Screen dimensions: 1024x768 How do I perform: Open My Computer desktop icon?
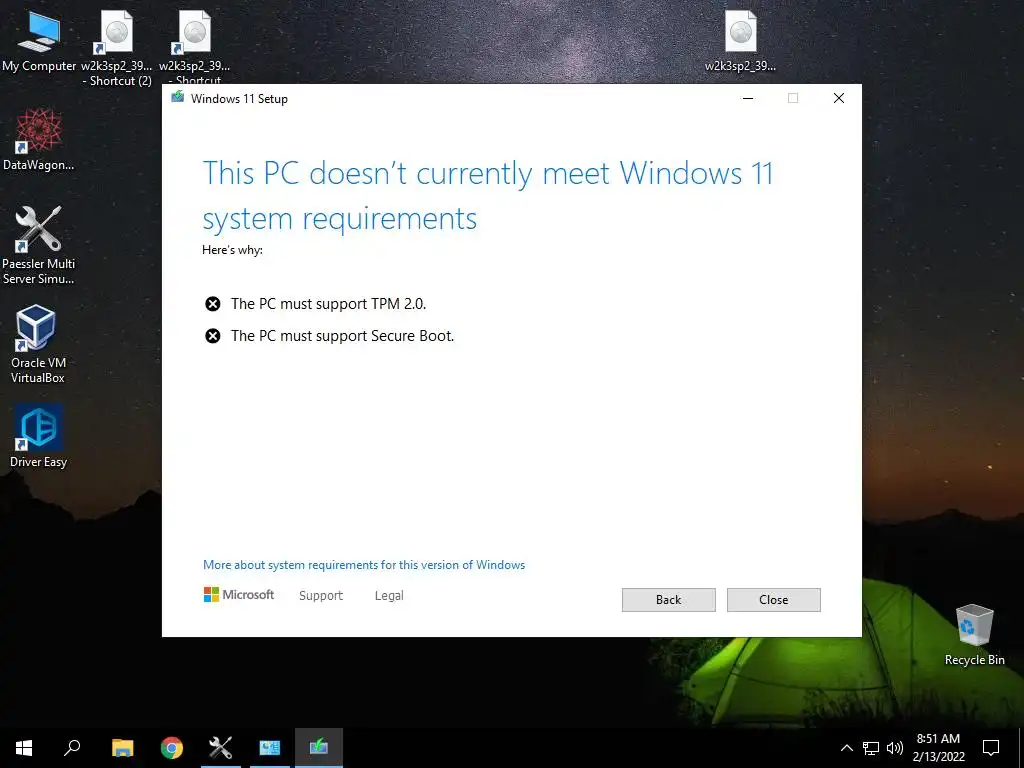tap(39, 41)
